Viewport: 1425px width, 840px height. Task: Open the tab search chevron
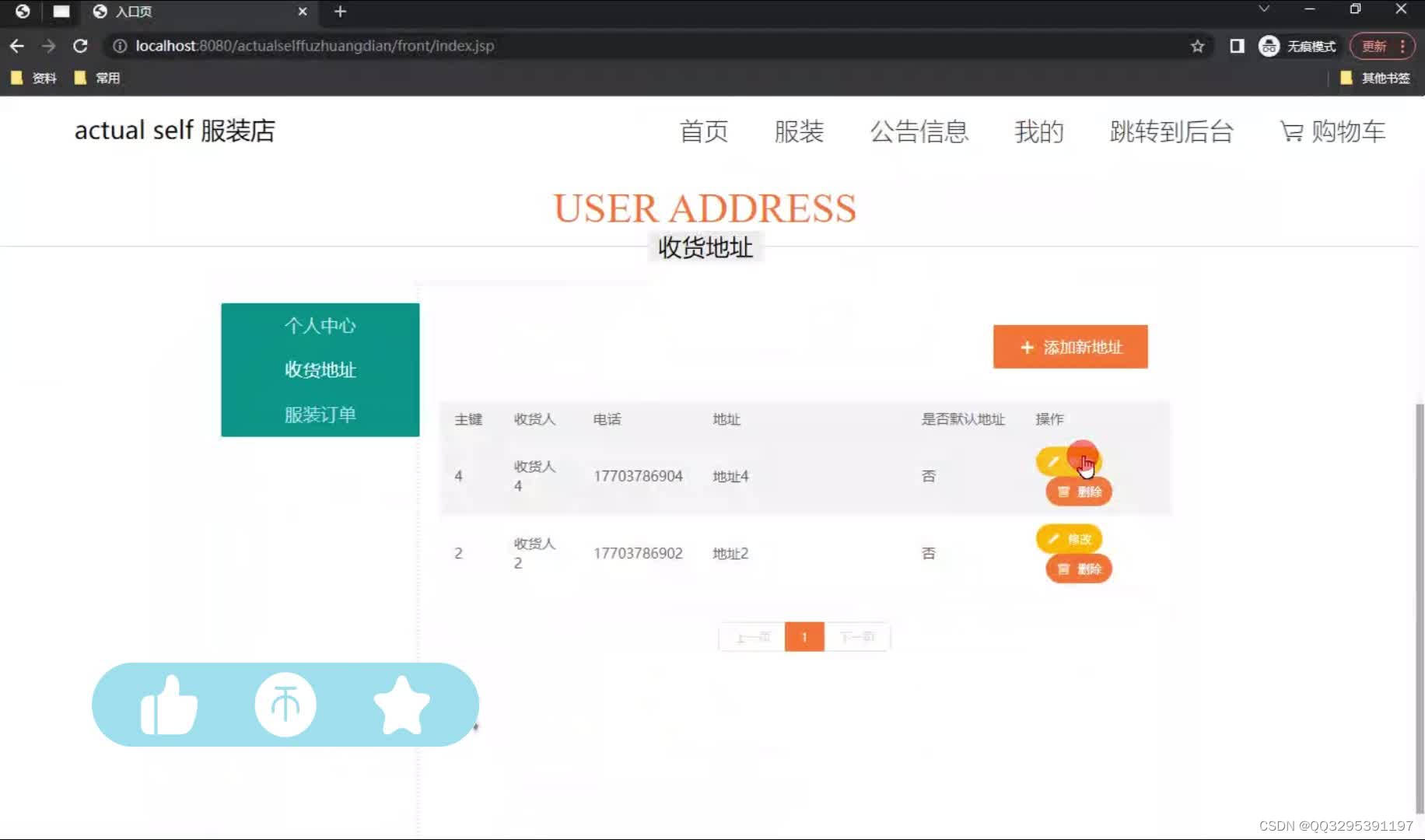pos(1264,9)
